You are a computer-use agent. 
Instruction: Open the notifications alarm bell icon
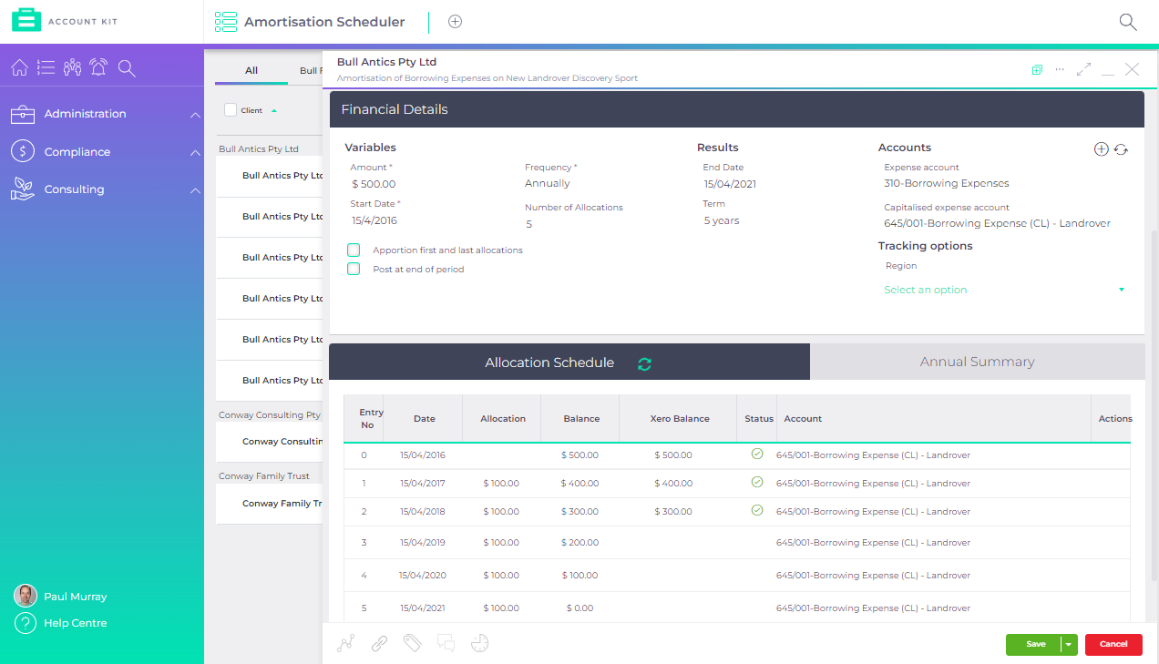point(98,68)
